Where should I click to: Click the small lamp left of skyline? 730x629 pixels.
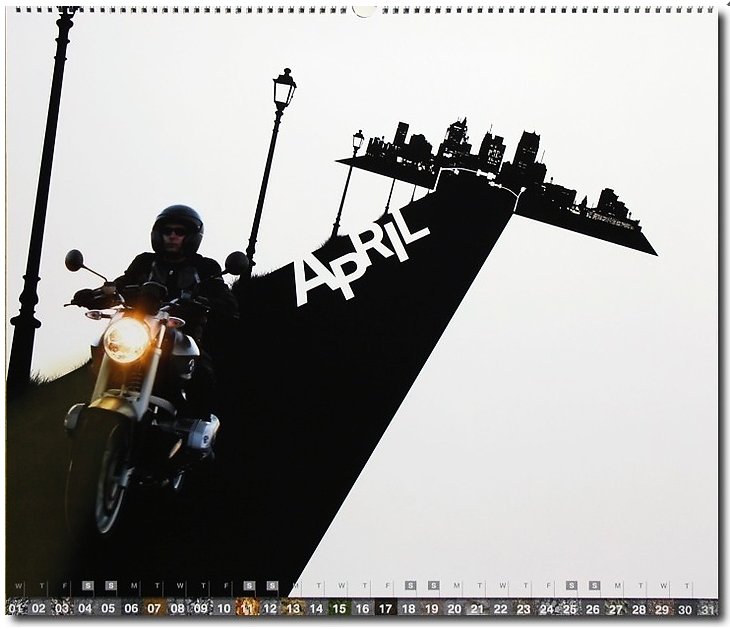click(357, 142)
